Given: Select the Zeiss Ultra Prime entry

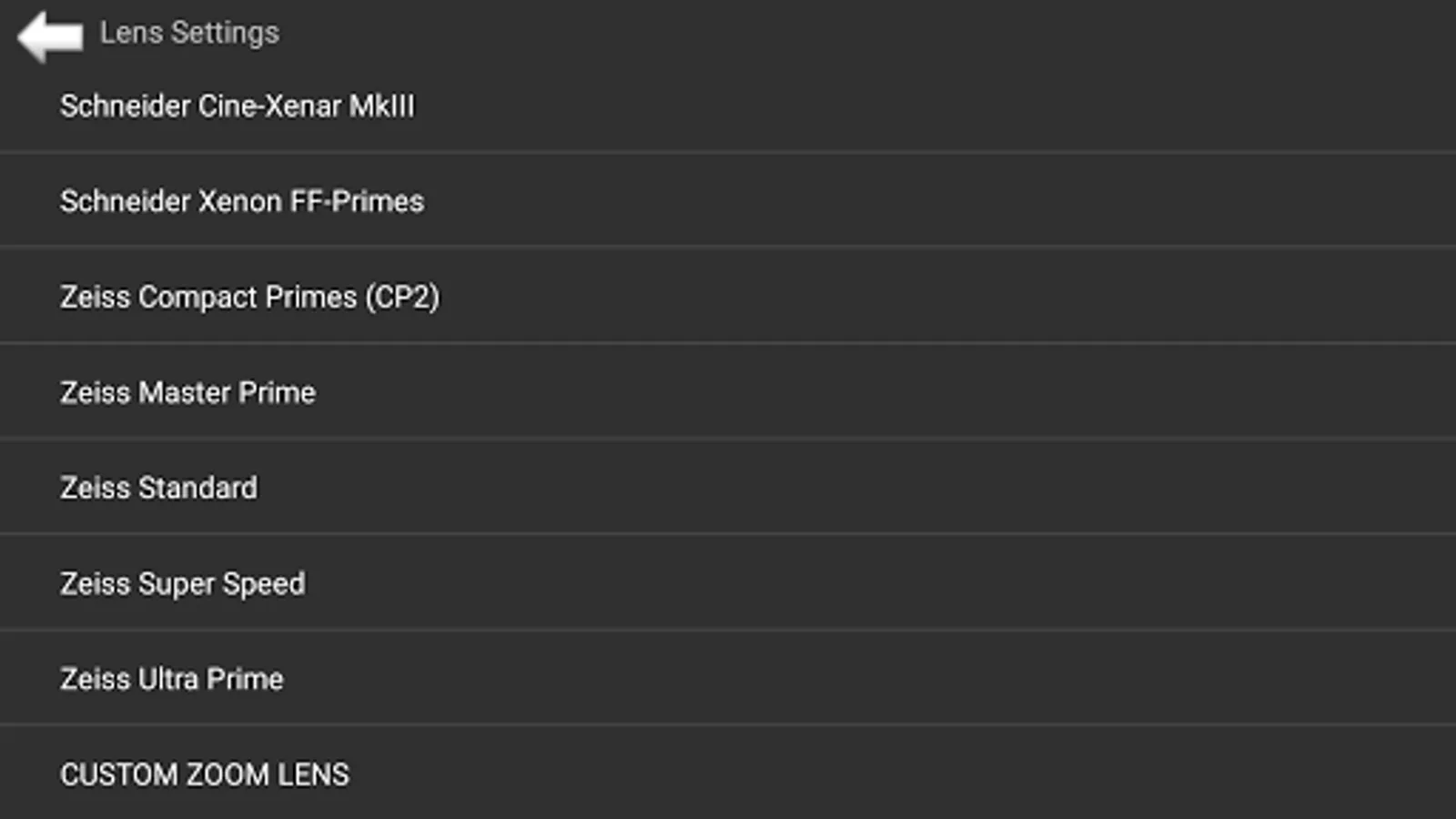Looking at the screenshot, I should coord(171,680).
